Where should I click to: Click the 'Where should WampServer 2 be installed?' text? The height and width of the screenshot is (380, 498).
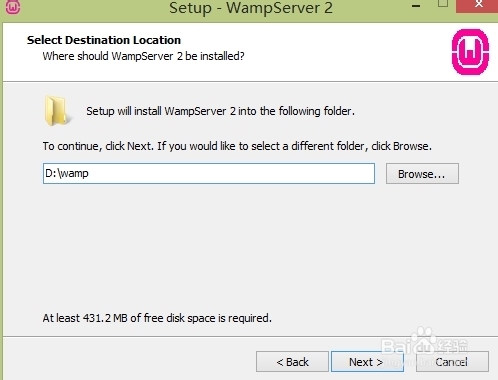[144, 56]
